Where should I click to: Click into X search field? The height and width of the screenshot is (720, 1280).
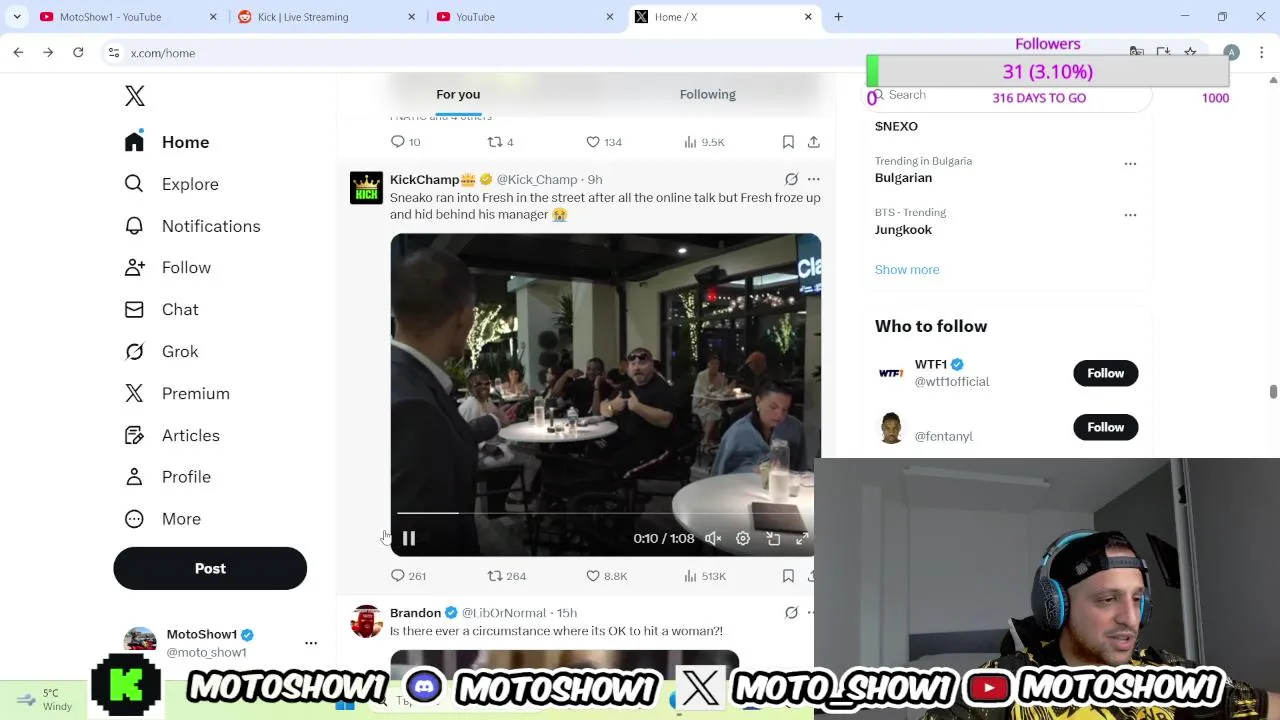pyautogui.click(x=1010, y=95)
